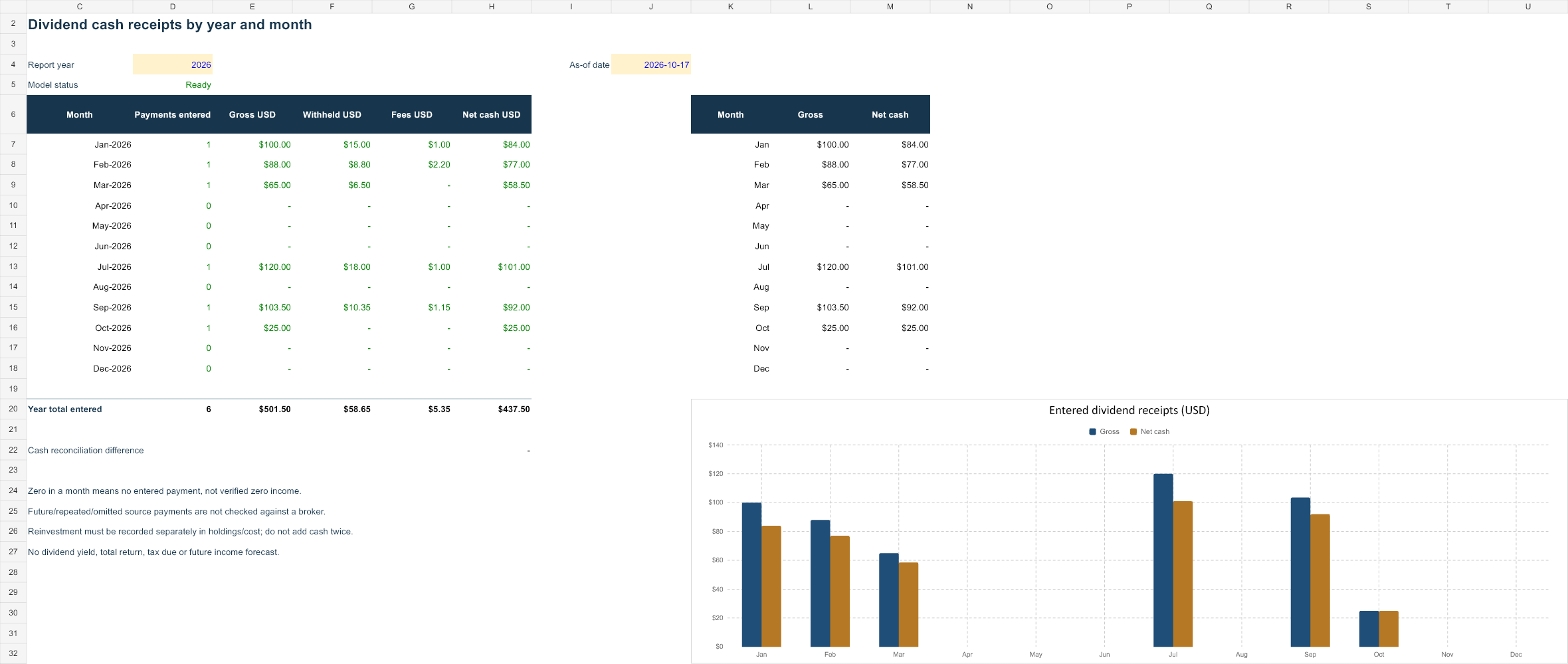Select the Jan-2026 month cell

pyautogui.click(x=80, y=144)
